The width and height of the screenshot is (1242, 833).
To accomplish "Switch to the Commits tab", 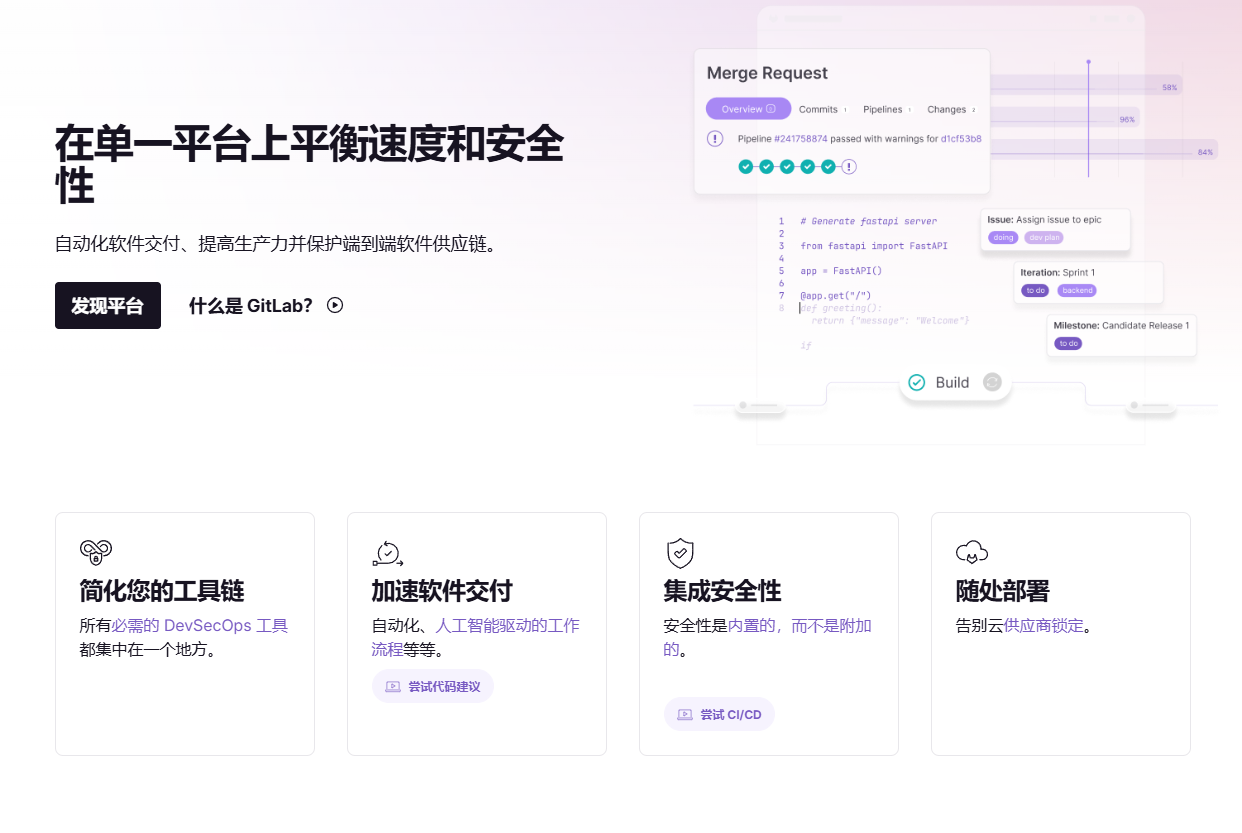I will pos(822,110).
